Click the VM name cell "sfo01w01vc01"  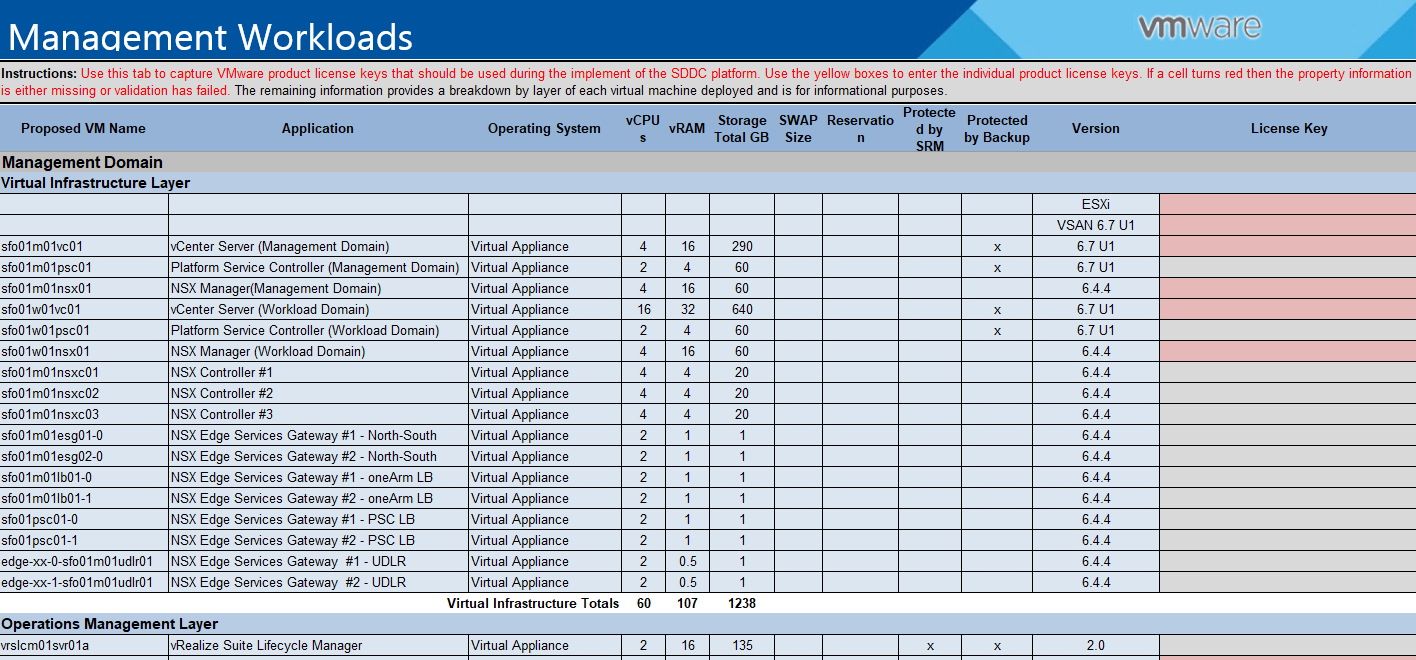tap(84, 309)
